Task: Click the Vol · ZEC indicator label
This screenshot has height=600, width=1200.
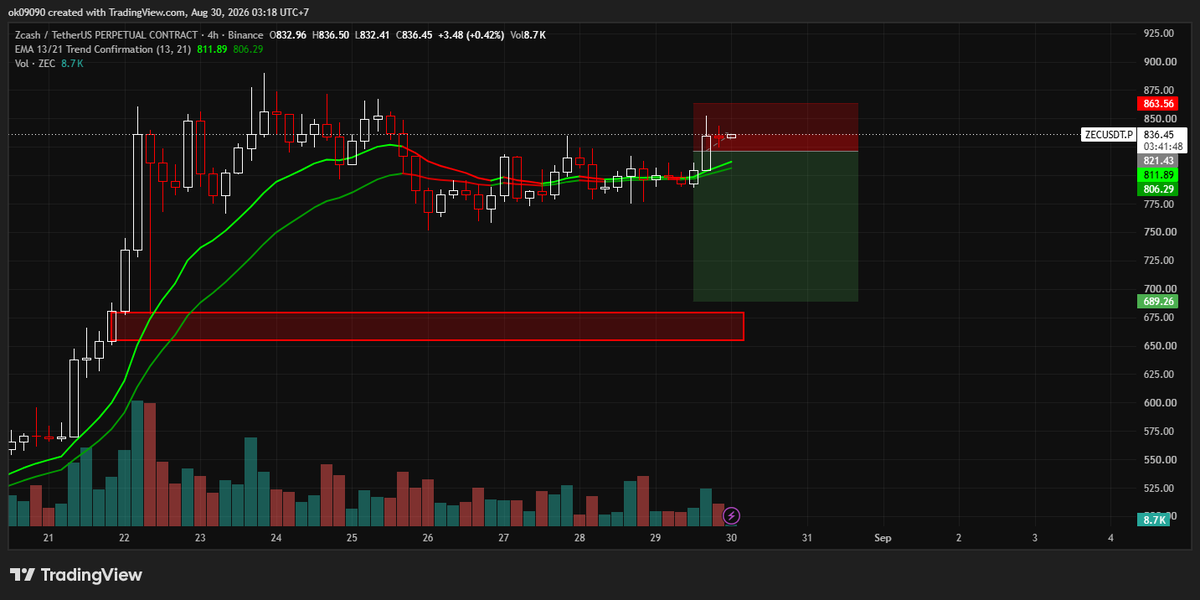Action: pos(35,63)
